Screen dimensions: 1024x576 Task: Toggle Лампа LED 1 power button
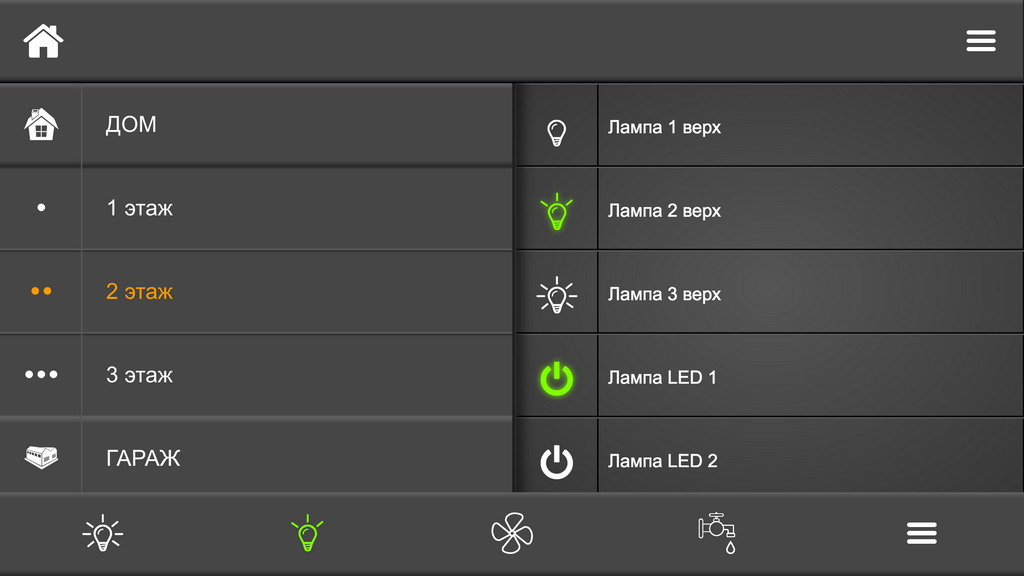point(556,378)
